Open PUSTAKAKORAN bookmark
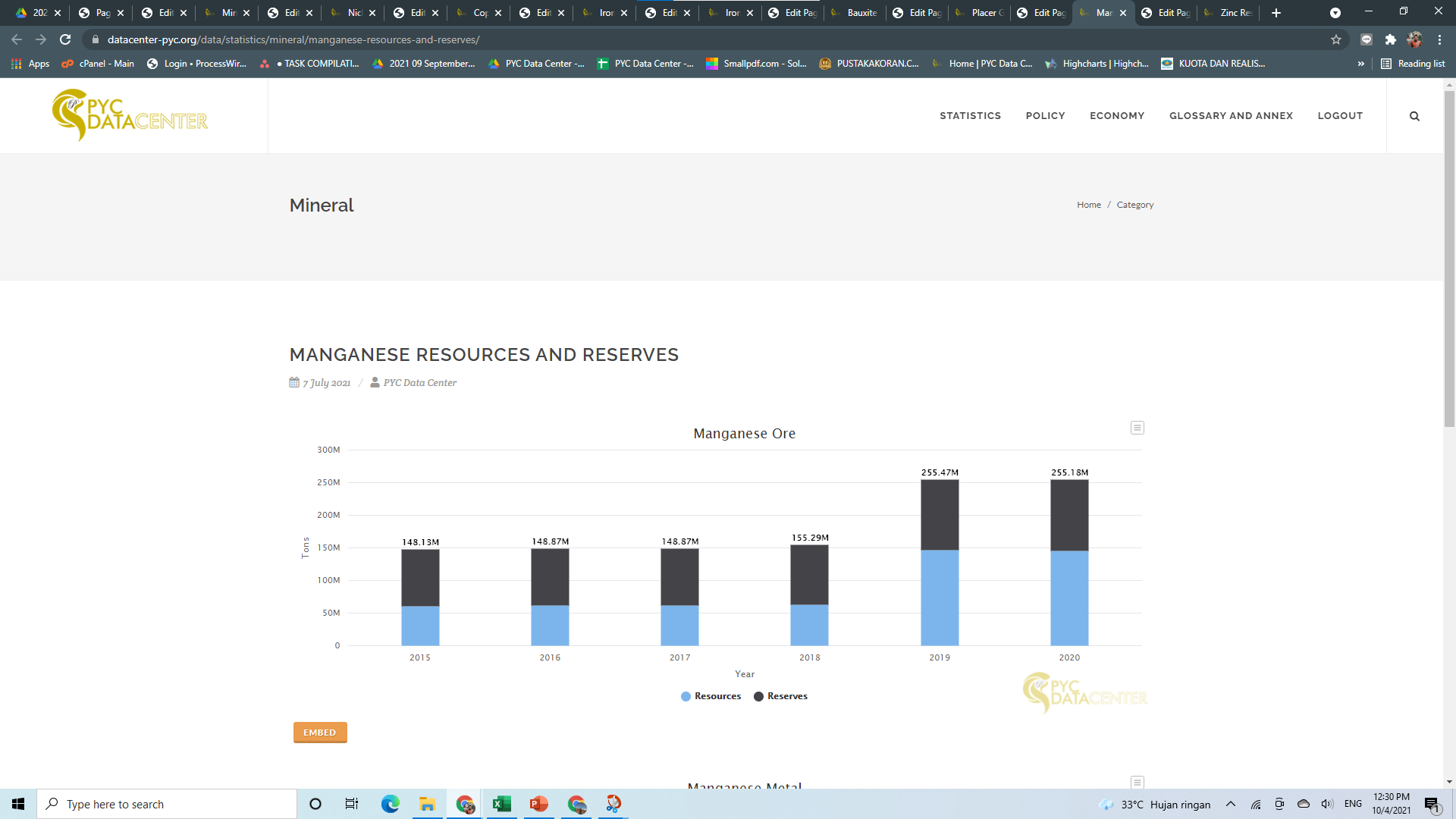This screenshot has width=1456, height=819. [x=869, y=64]
